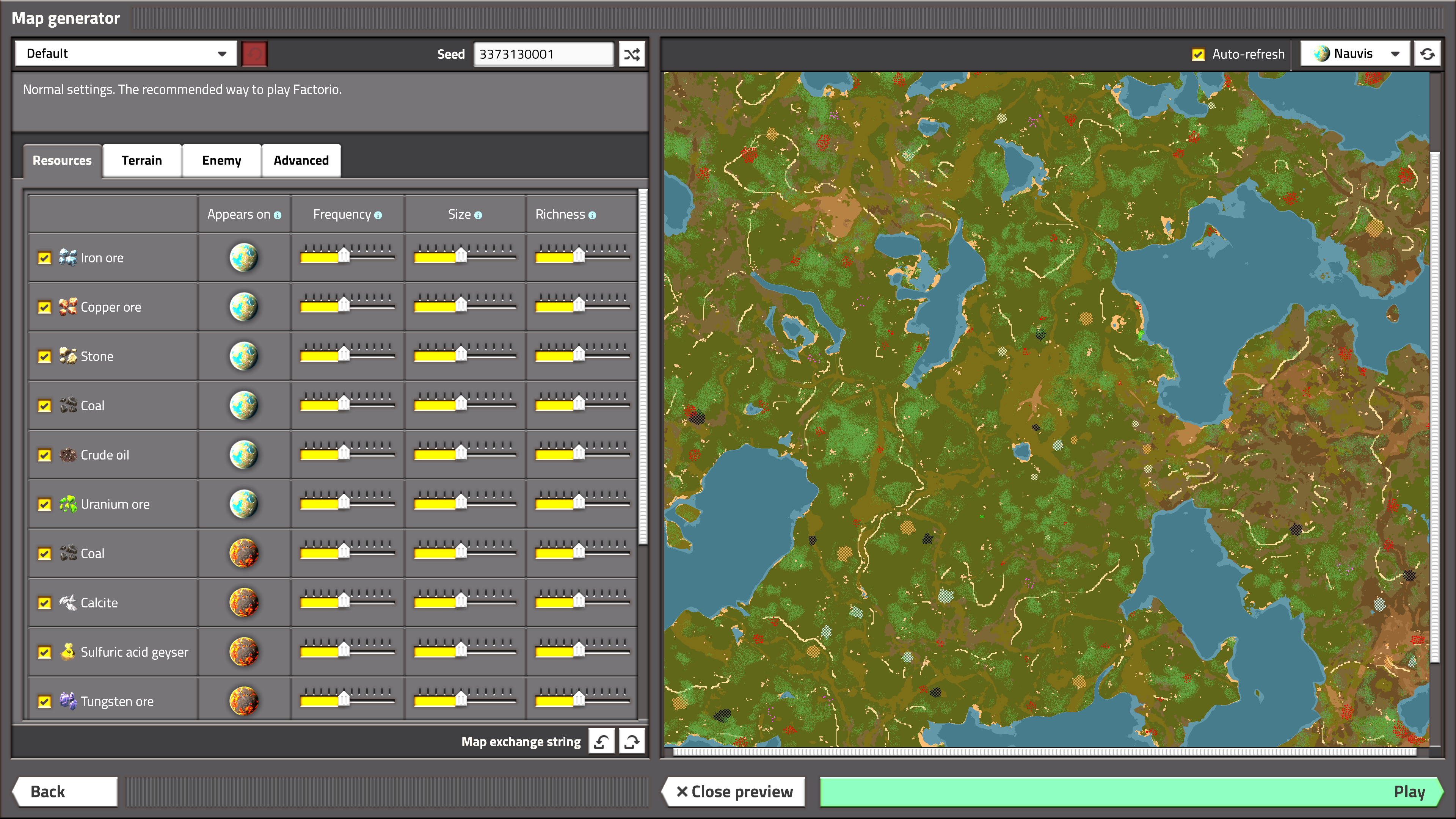Click Vulcanus planet icon in Calcite row
The width and height of the screenshot is (1456, 819).
[x=243, y=602]
